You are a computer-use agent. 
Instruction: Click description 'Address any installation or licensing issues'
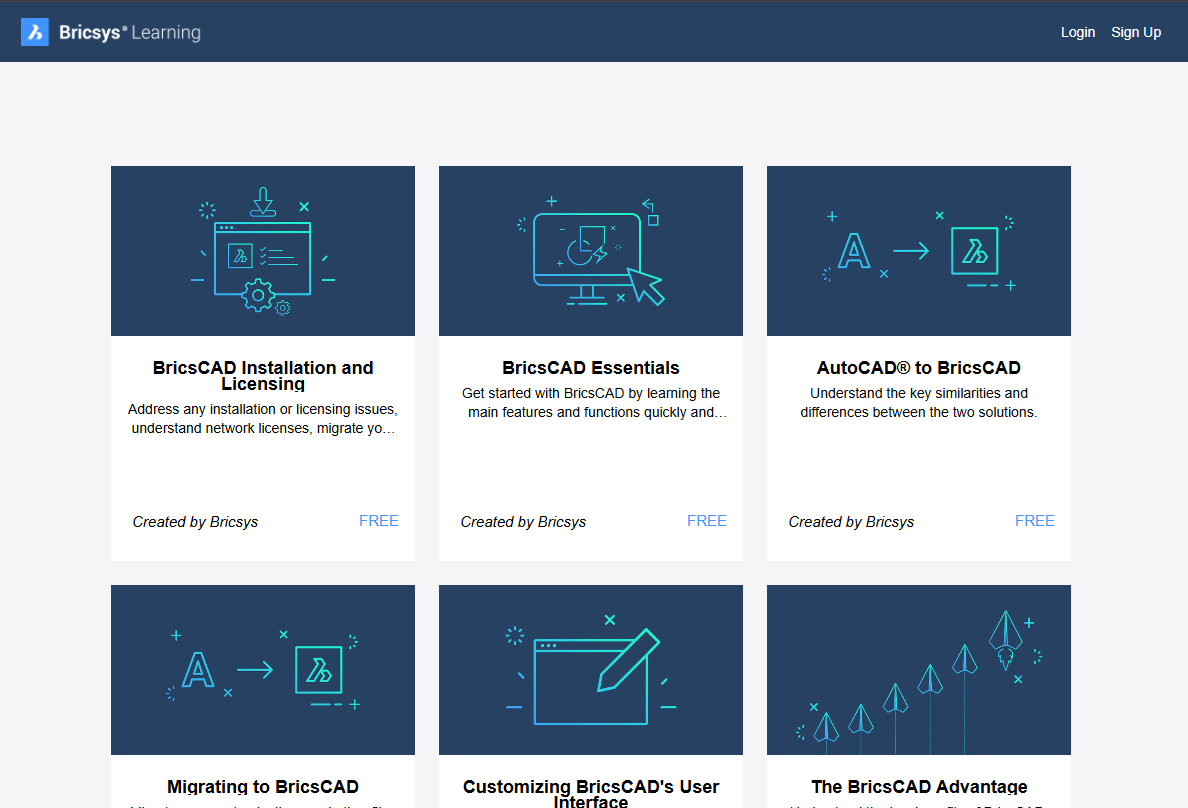pos(263,418)
